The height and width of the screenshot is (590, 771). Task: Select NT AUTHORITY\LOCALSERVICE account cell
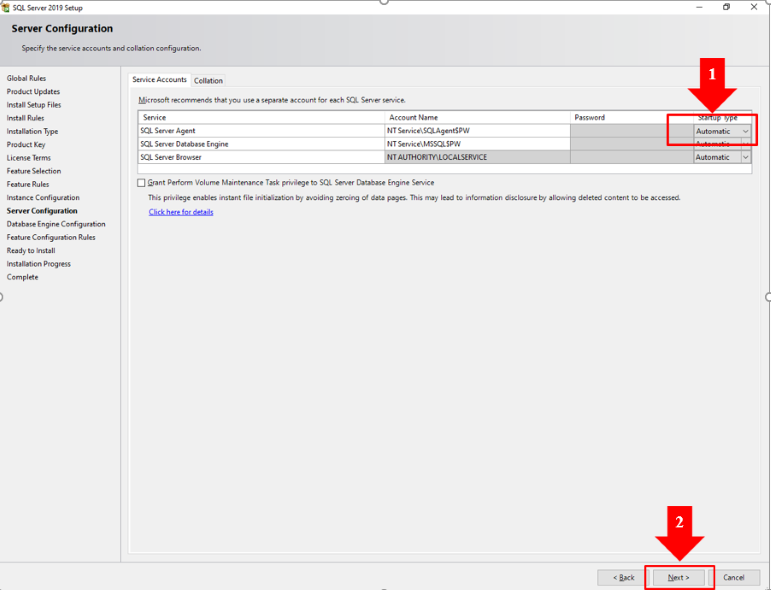coord(477,157)
